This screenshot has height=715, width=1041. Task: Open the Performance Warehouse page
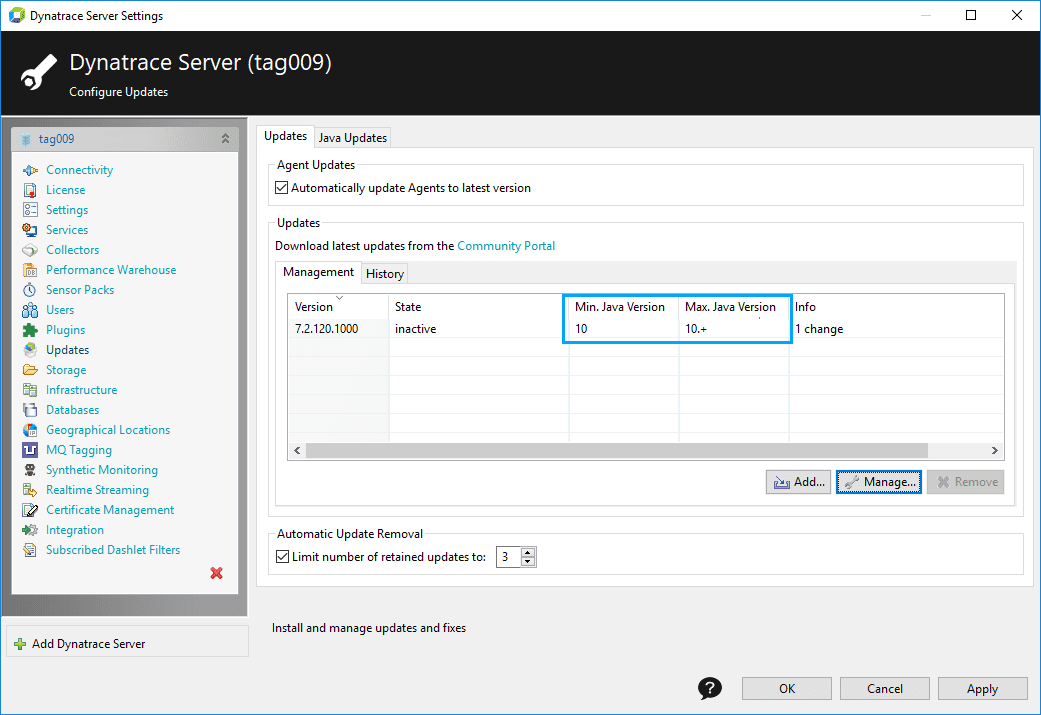click(111, 270)
